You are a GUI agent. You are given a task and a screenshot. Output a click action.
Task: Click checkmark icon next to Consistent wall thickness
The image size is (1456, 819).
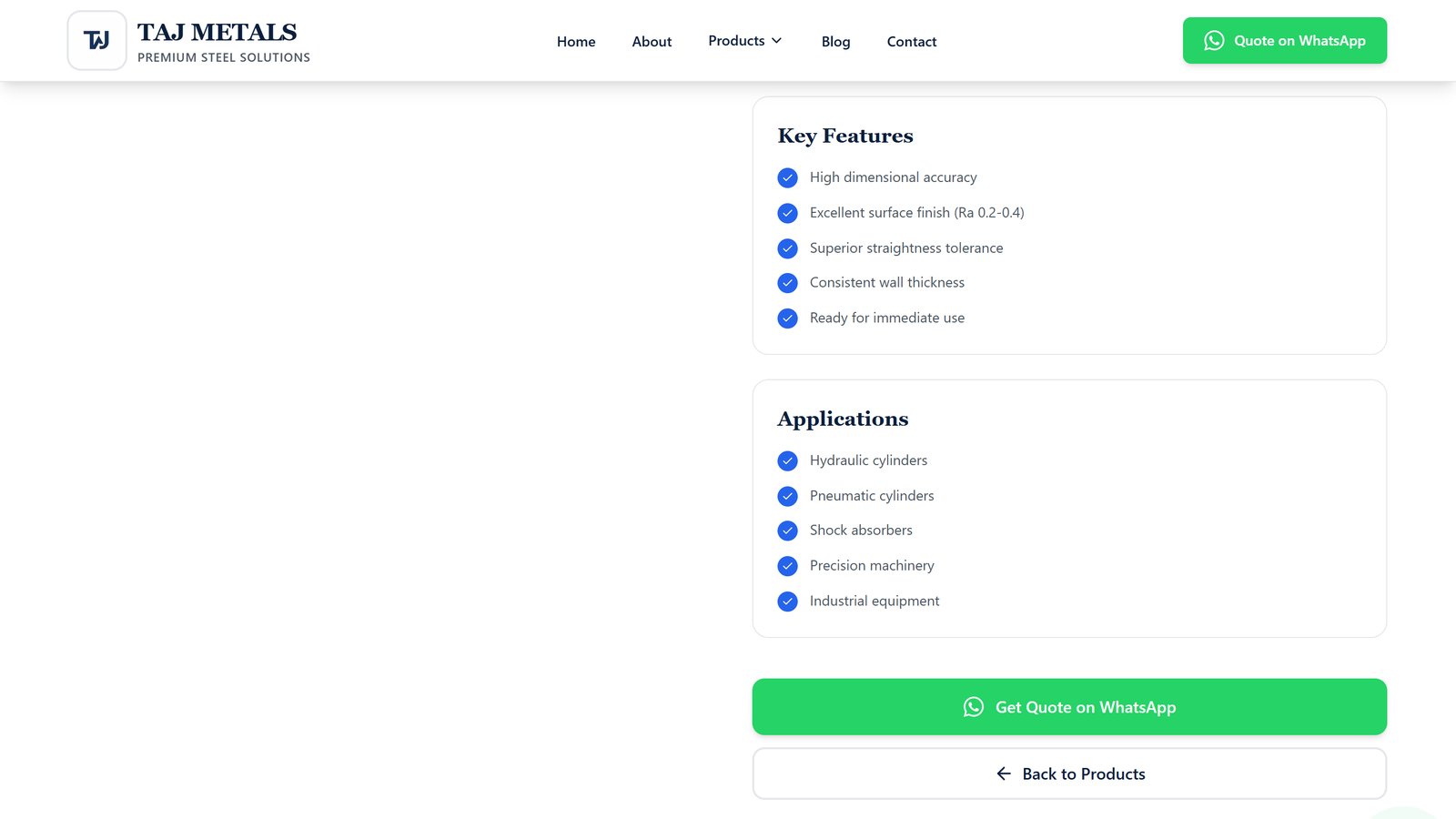788,283
